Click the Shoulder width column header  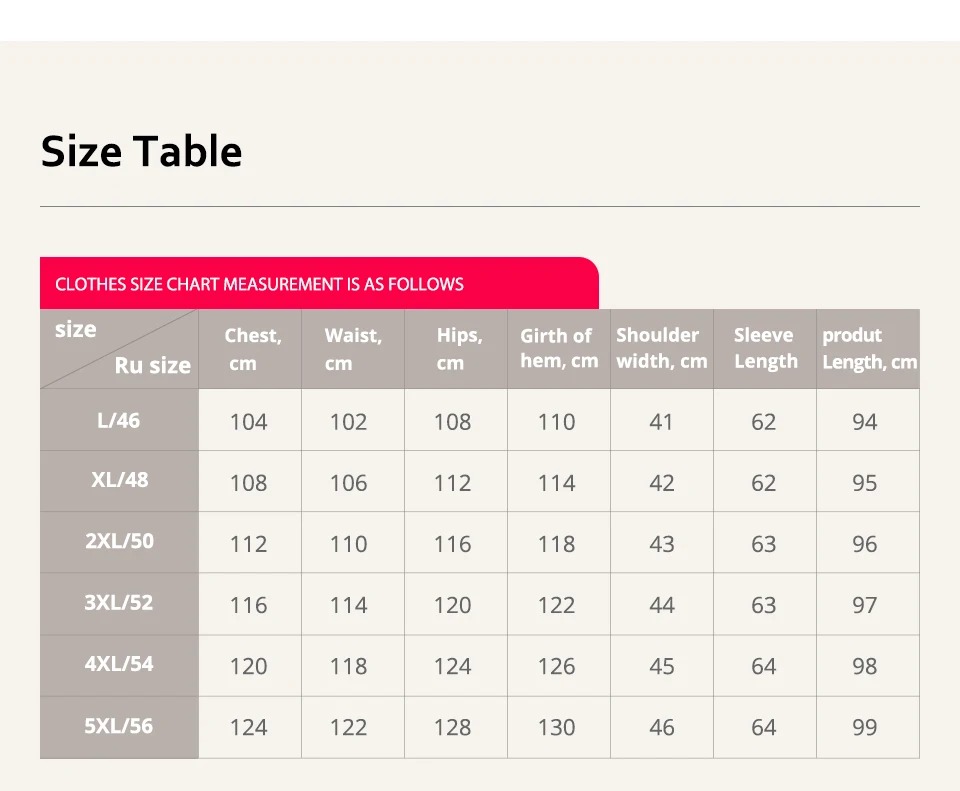point(661,349)
